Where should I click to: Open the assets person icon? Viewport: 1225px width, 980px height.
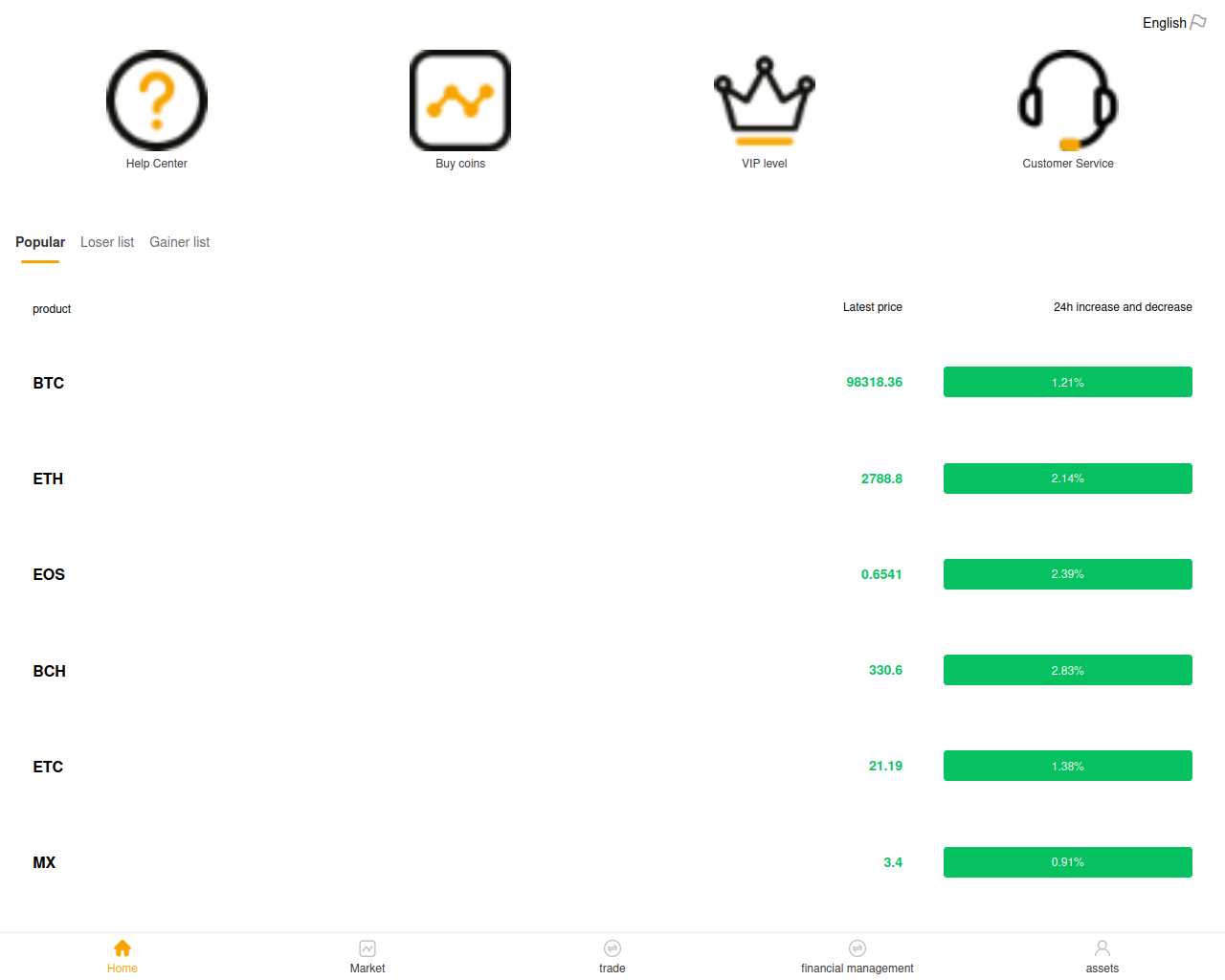(1102, 948)
